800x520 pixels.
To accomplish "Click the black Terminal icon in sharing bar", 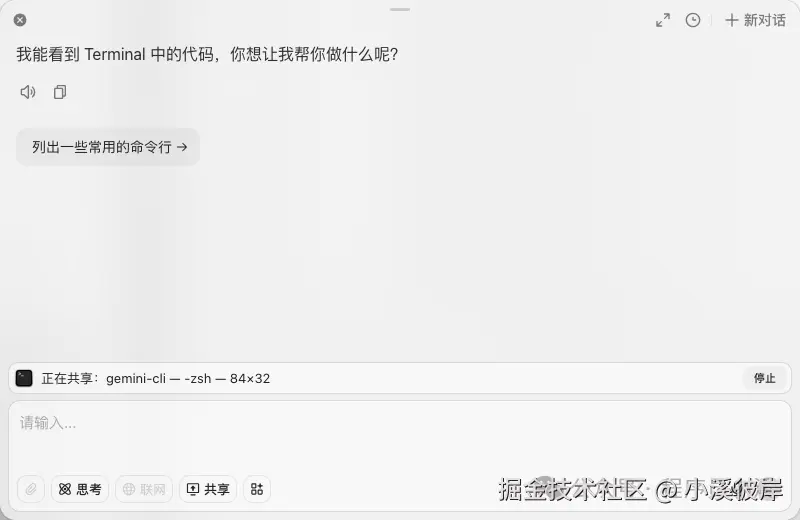I will 24,378.
